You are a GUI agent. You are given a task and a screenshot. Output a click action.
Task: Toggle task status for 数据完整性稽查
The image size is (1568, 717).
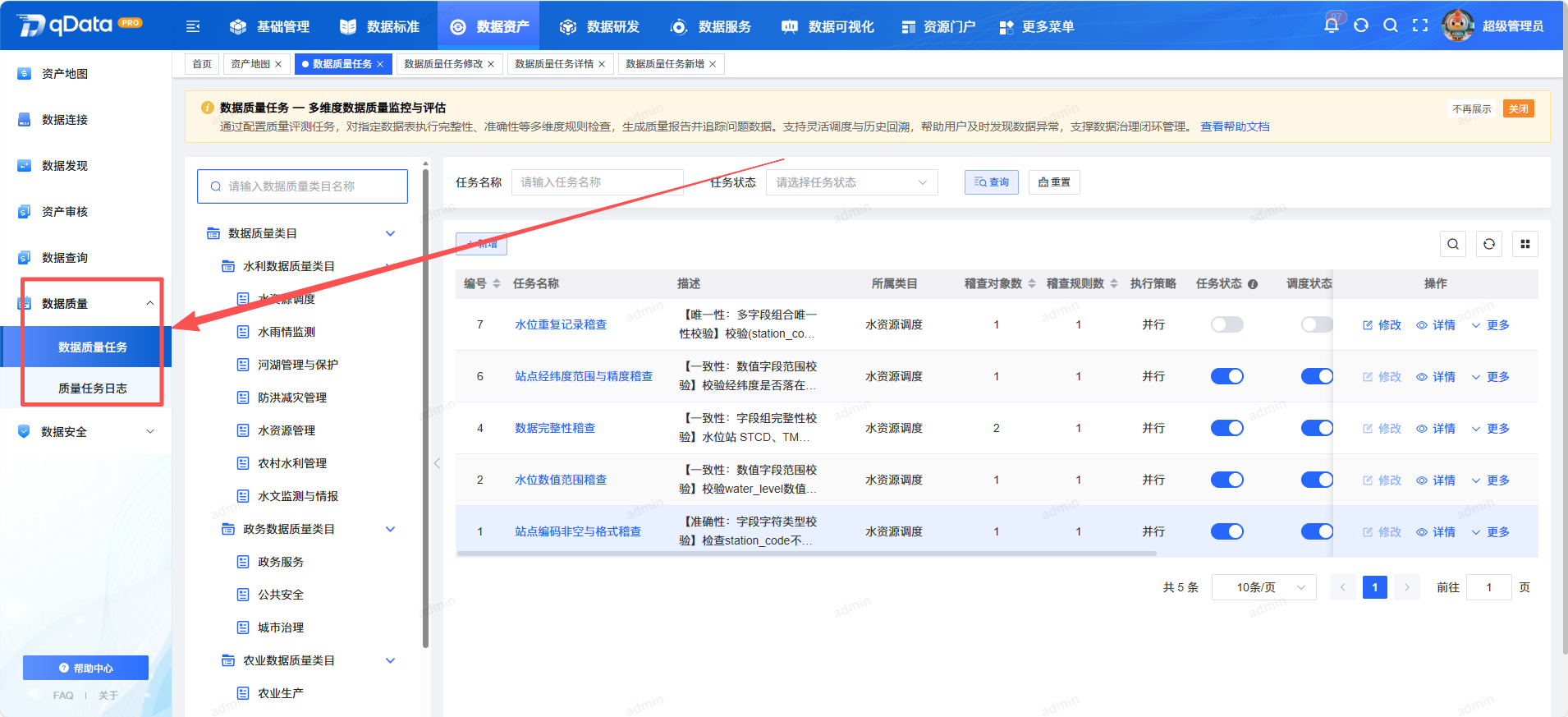(1227, 428)
